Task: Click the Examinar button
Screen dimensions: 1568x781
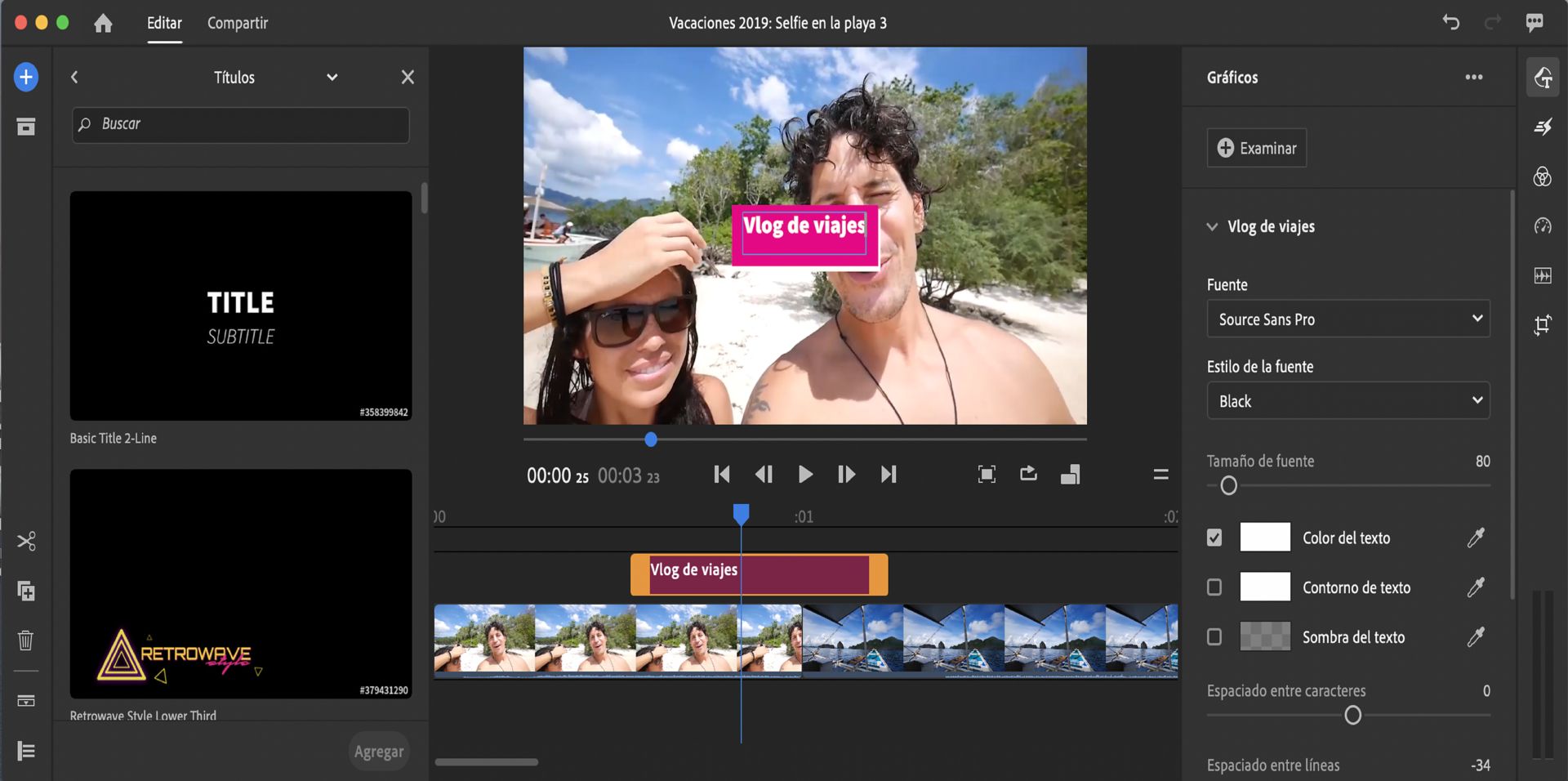Action: (x=1256, y=148)
